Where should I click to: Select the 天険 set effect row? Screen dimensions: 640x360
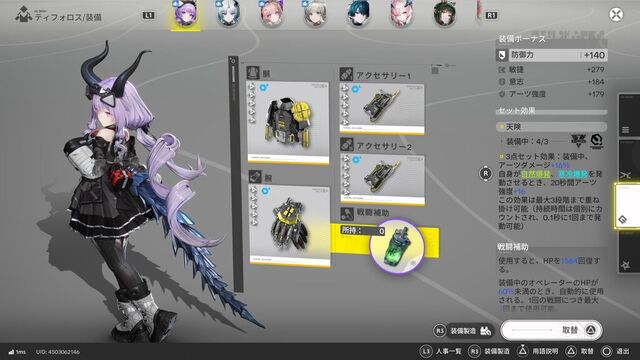coord(552,127)
